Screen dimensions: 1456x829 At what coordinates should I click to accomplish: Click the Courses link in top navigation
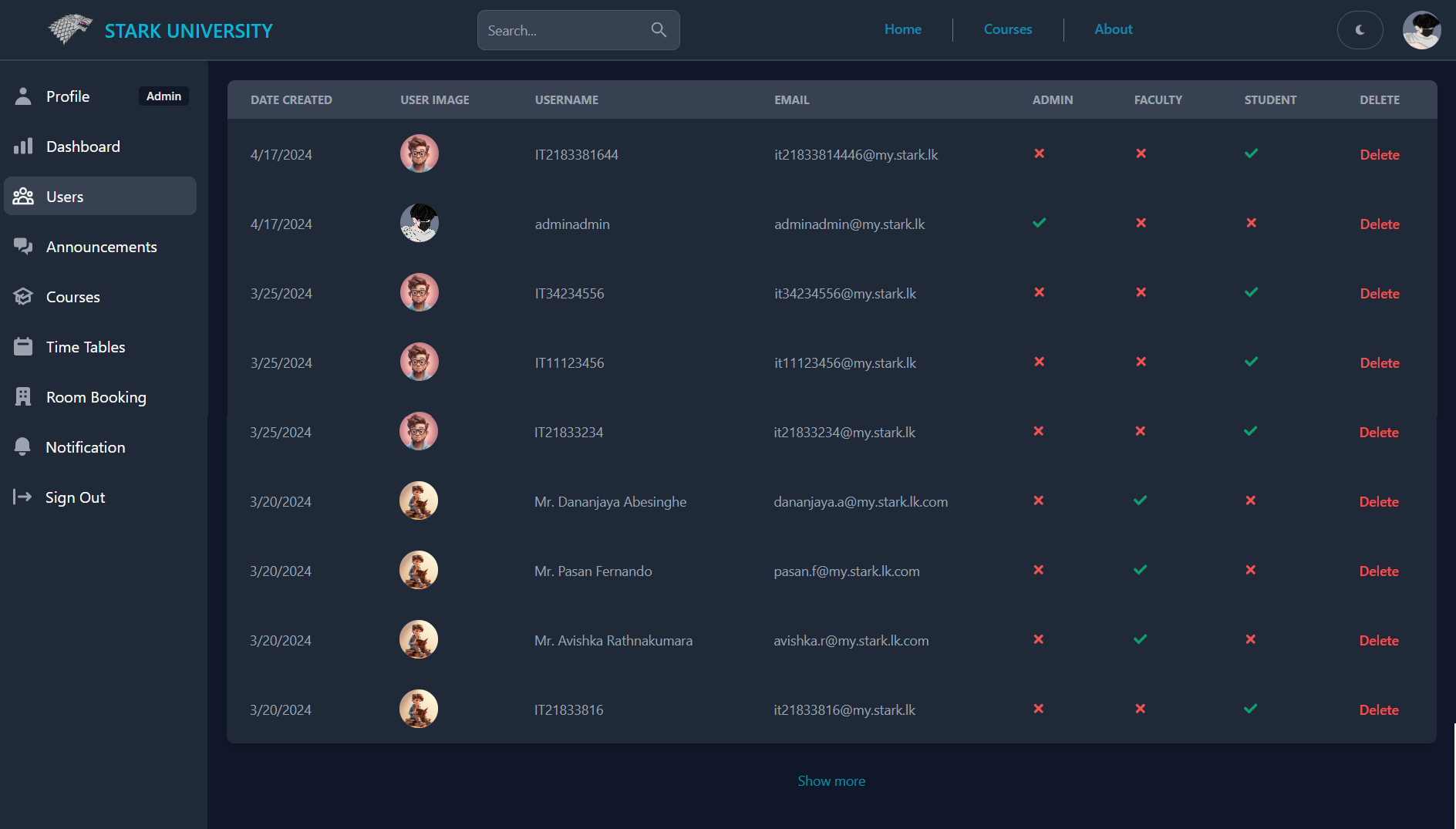pyautogui.click(x=1007, y=29)
